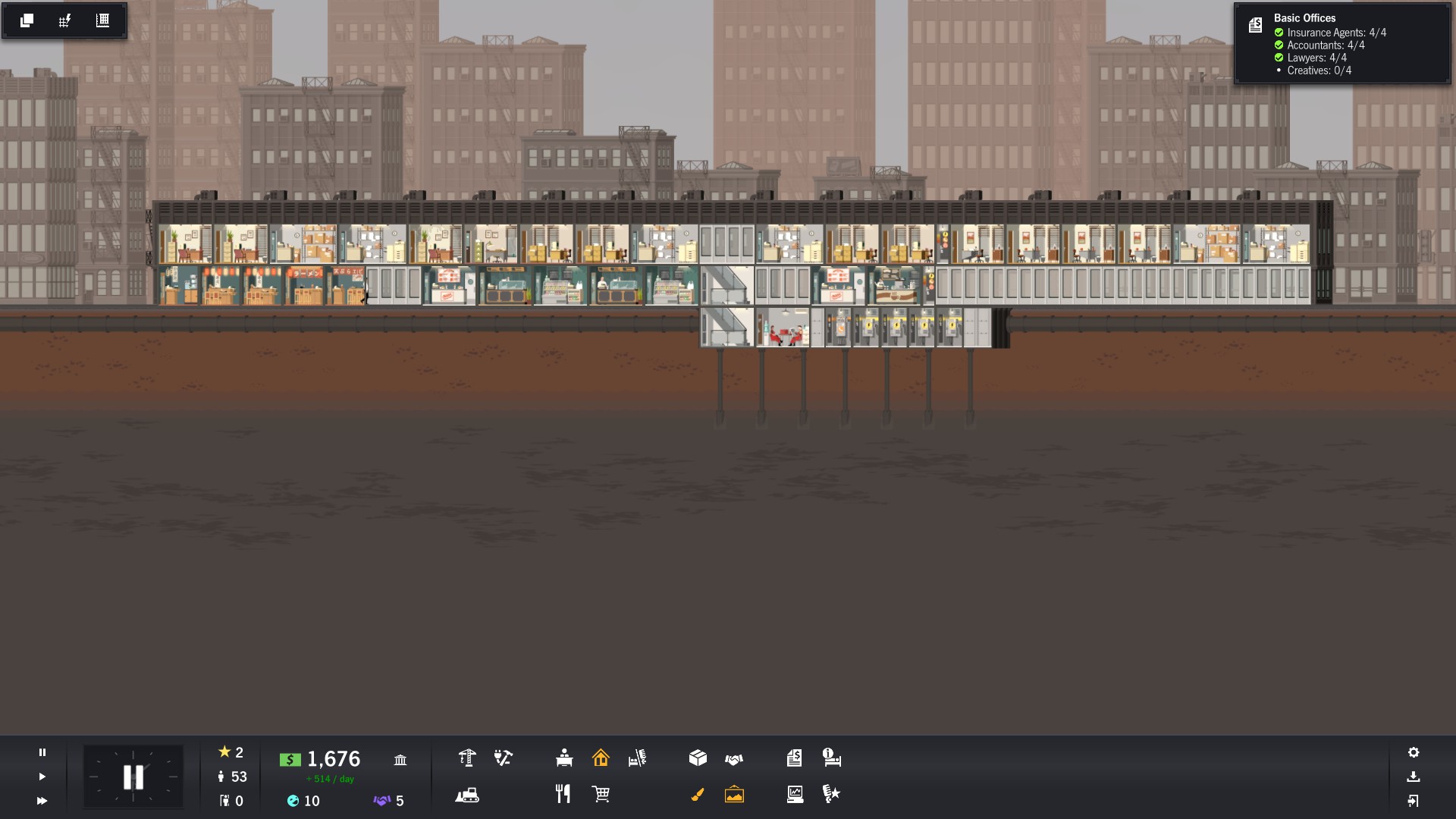
Task: Open the services box menu
Action: click(x=698, y=758)
